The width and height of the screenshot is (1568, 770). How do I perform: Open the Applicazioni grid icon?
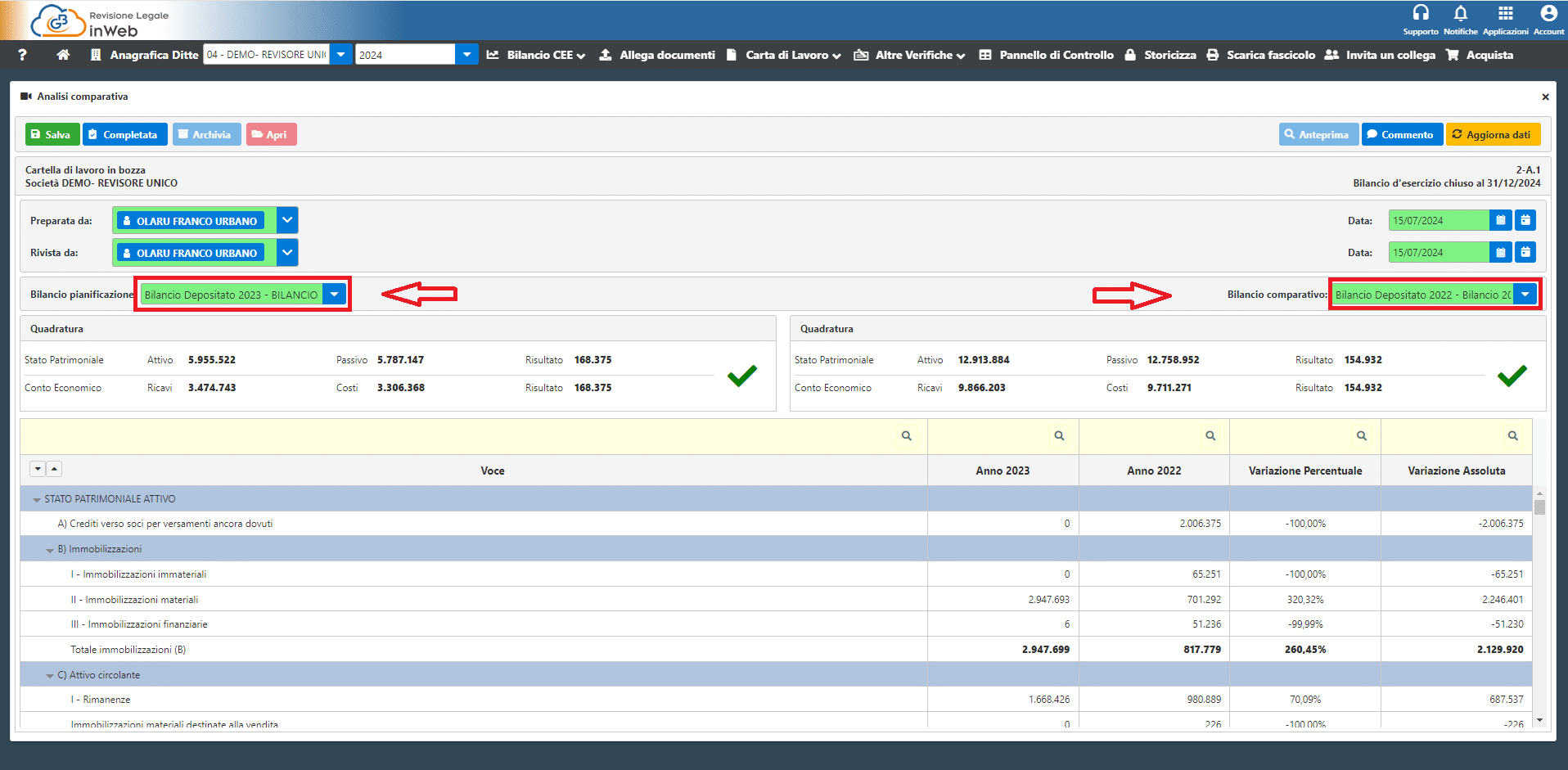(x=1505, y=13)
